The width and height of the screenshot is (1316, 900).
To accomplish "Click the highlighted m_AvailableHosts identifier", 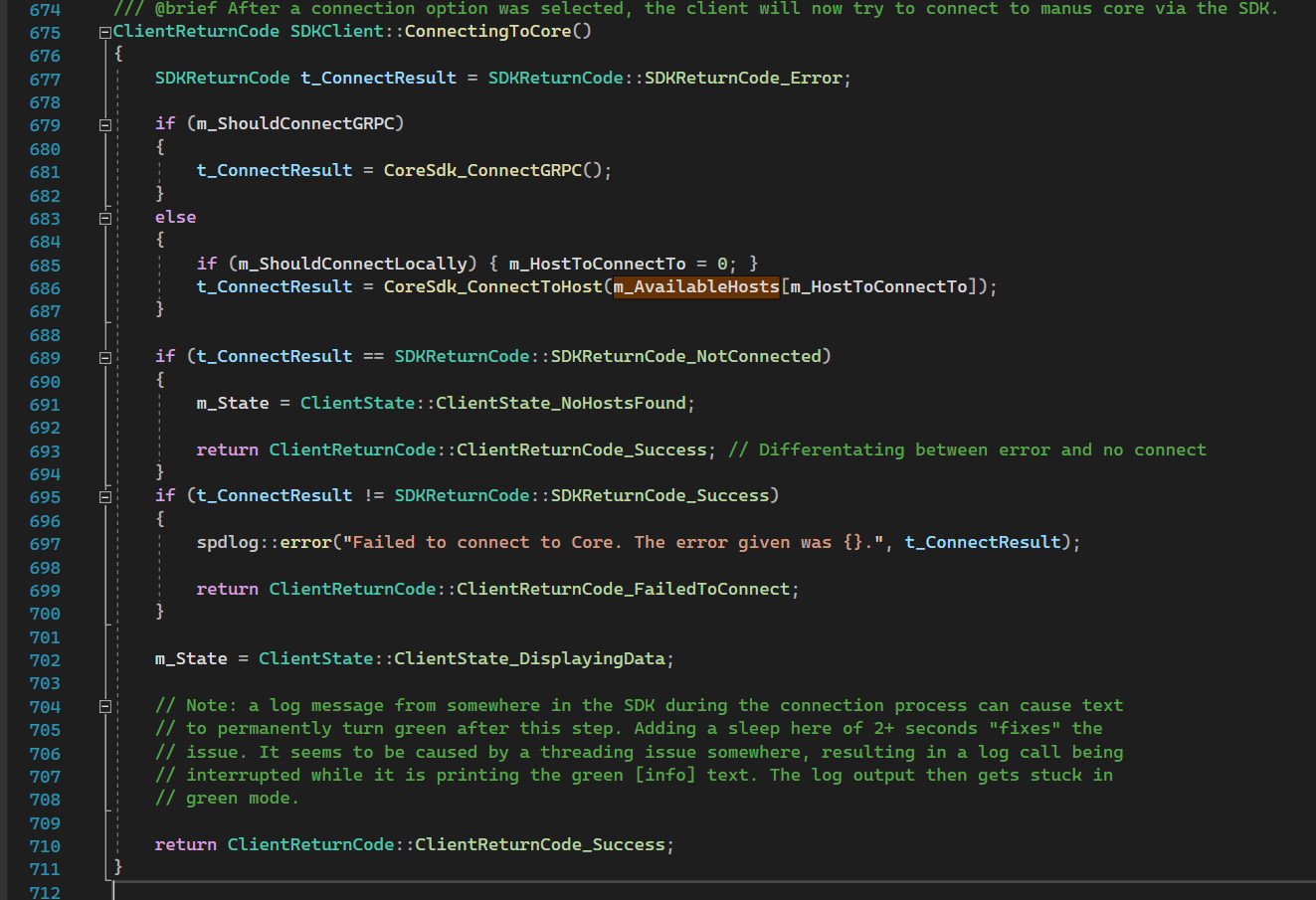I will pos(696,286).
